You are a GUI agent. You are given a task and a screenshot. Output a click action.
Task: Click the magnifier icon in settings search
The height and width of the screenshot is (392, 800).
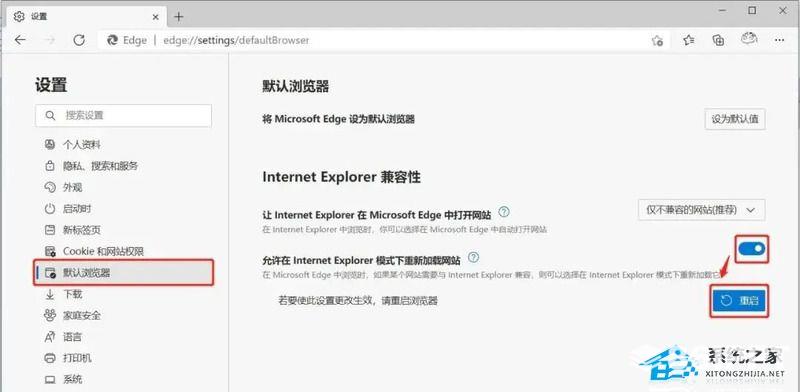(x=50, y=115)
